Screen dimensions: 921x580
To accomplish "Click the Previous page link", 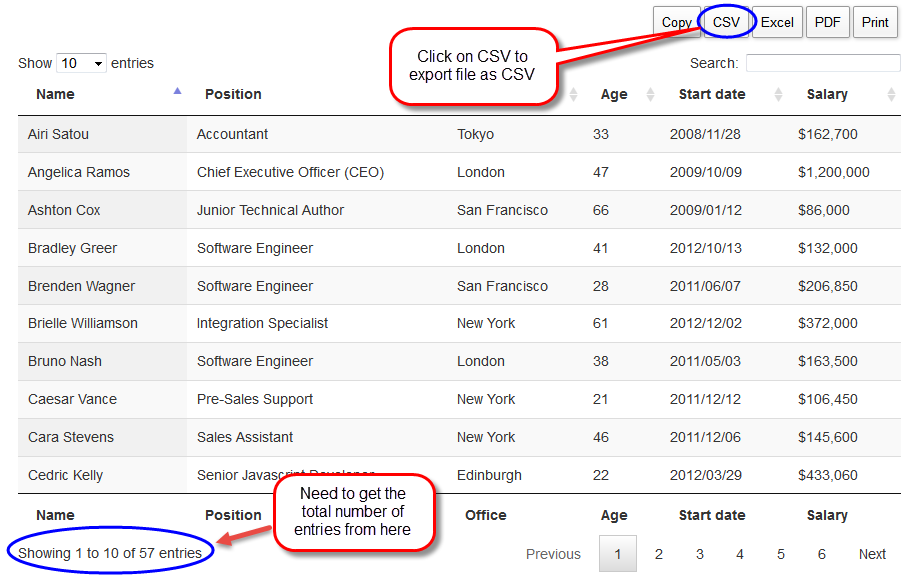I will [553, 554].
